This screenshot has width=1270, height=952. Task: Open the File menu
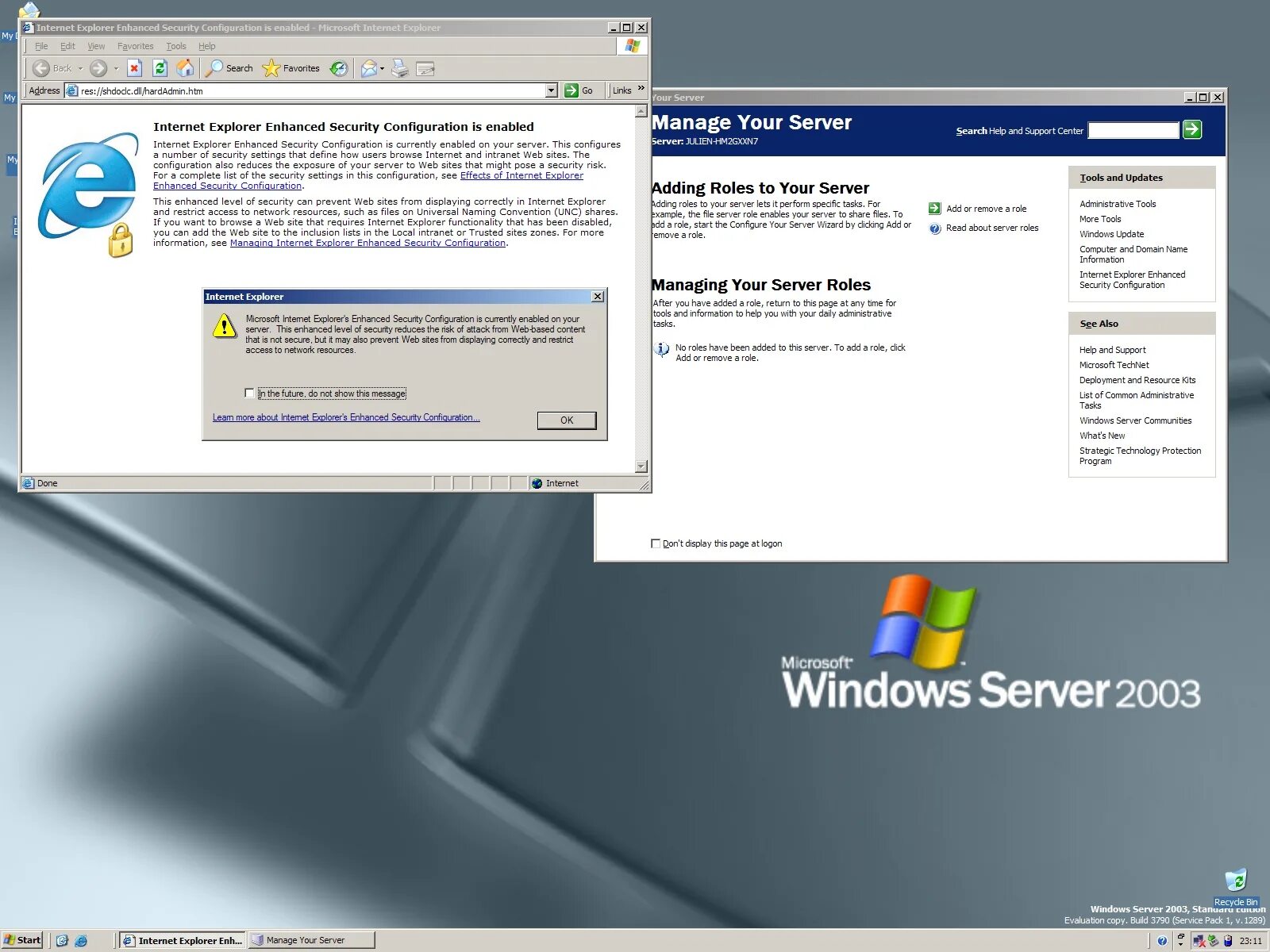point(41,46)
